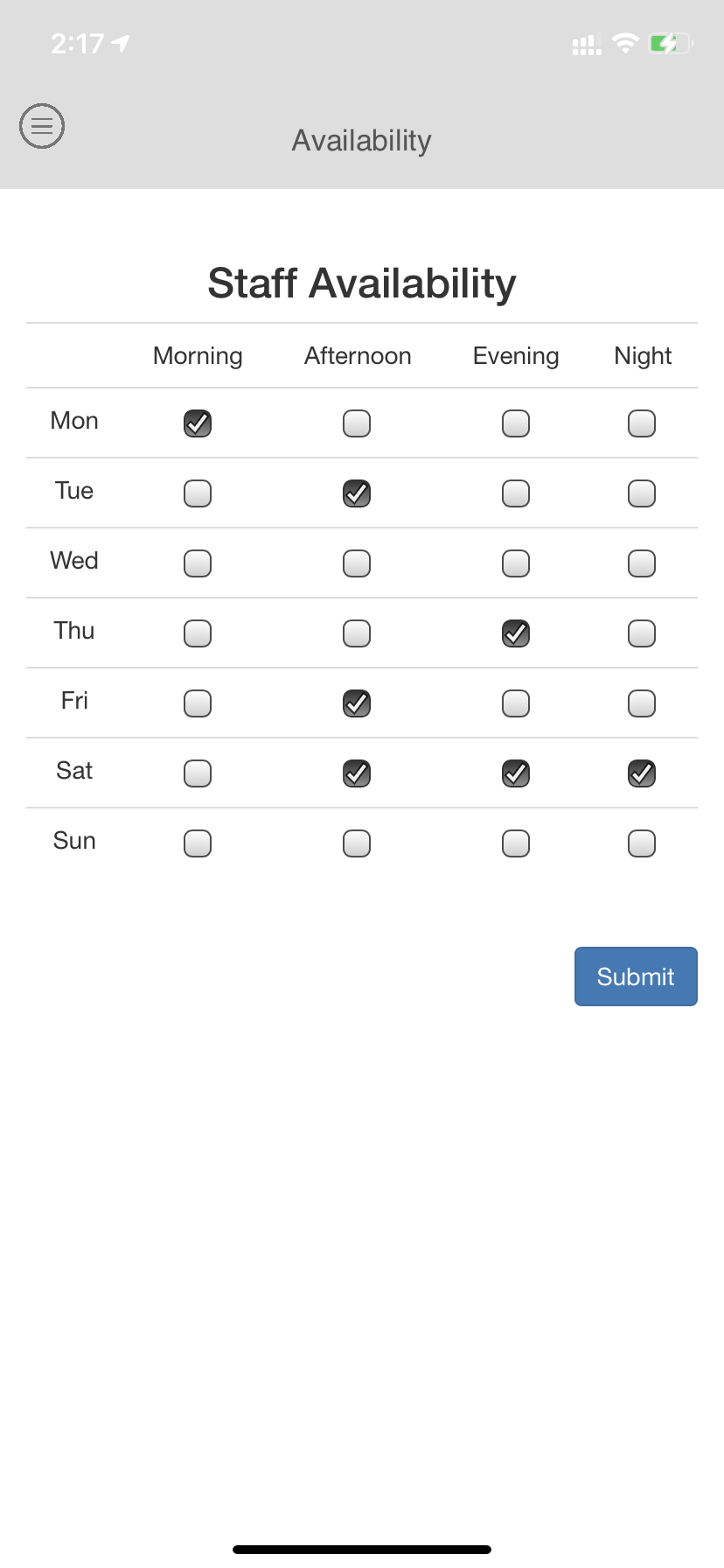This screenshot has height=1568, width=724.
Task: Check Wednesday Morning availability
Action: point(198,563)
